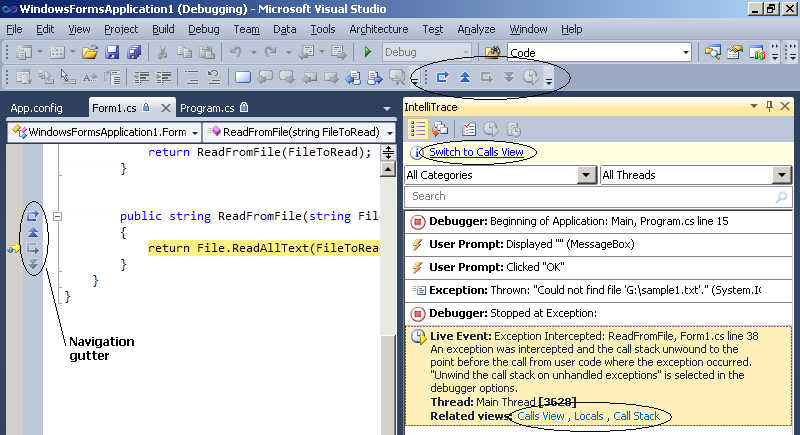Image resolution: width=800 pixels, height=435 pixels.
Task: Open the Debug menu
Action: tap(204, 29)
